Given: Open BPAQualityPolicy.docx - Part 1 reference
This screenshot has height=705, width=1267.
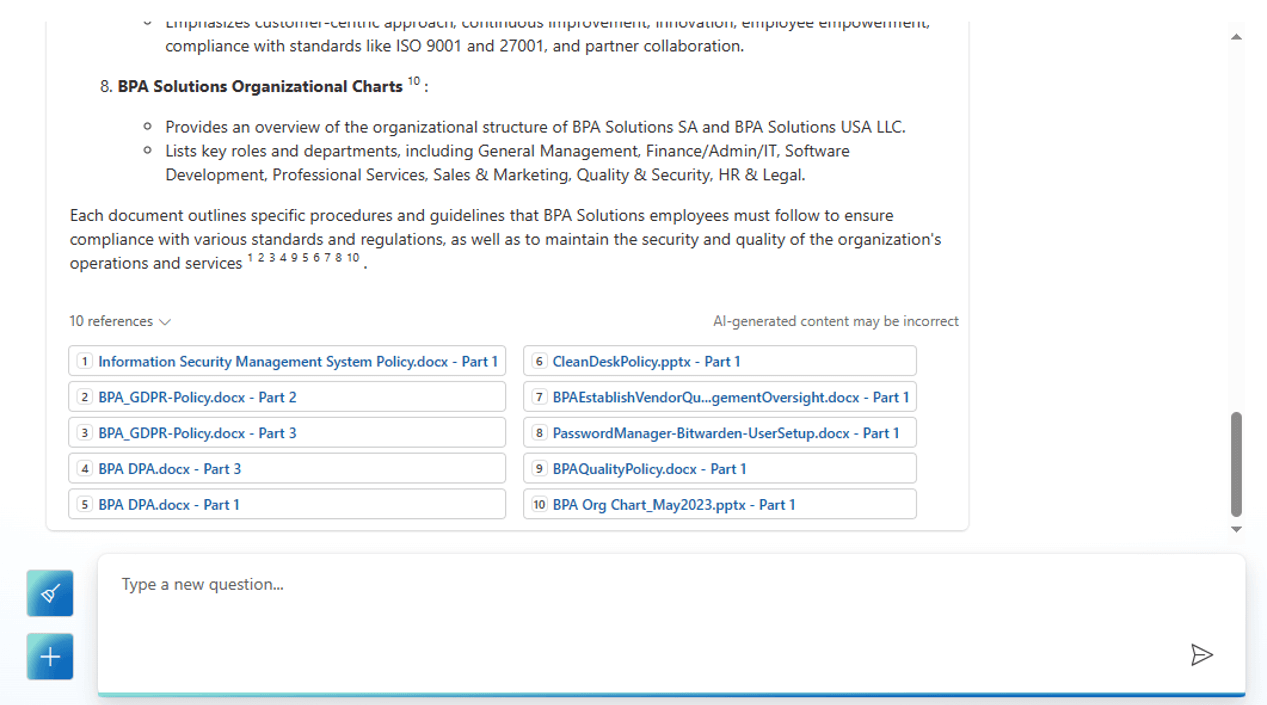Looking at the screenshot, I should 720,468.
